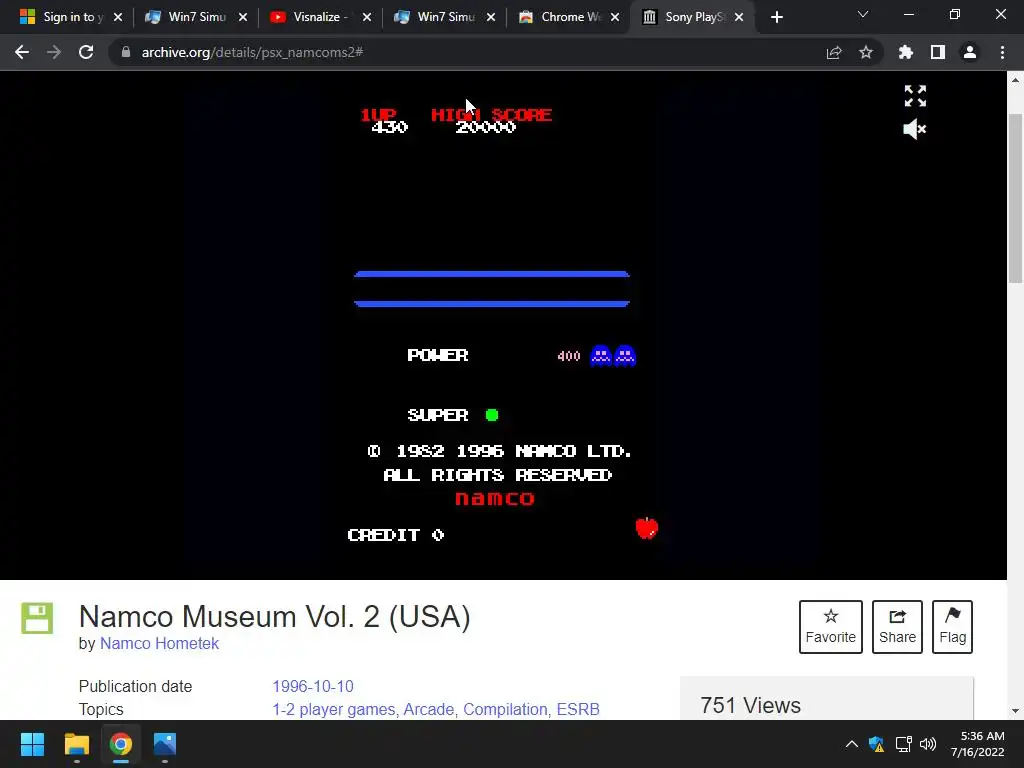Click inside the game emulator screen
This screenshot has width=1024, height=768.
point(503,325)
